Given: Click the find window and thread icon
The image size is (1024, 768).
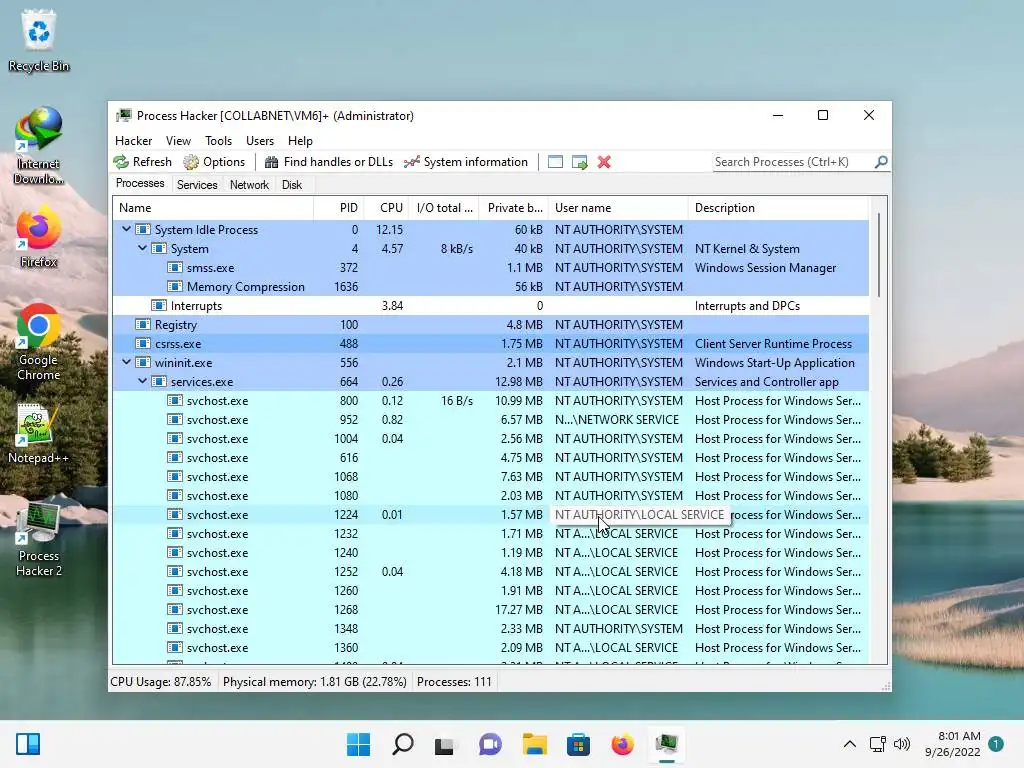Looking at the screenshot, I should 579,162.
